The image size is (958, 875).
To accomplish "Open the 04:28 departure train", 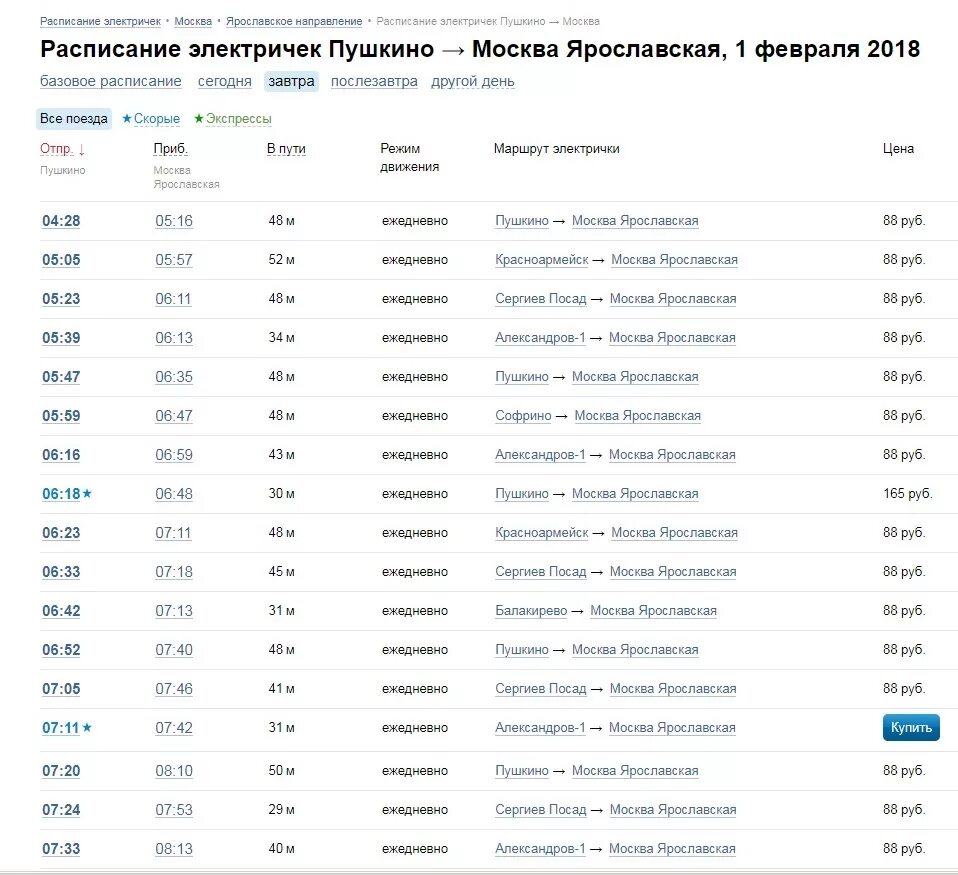I will point(61,221).
